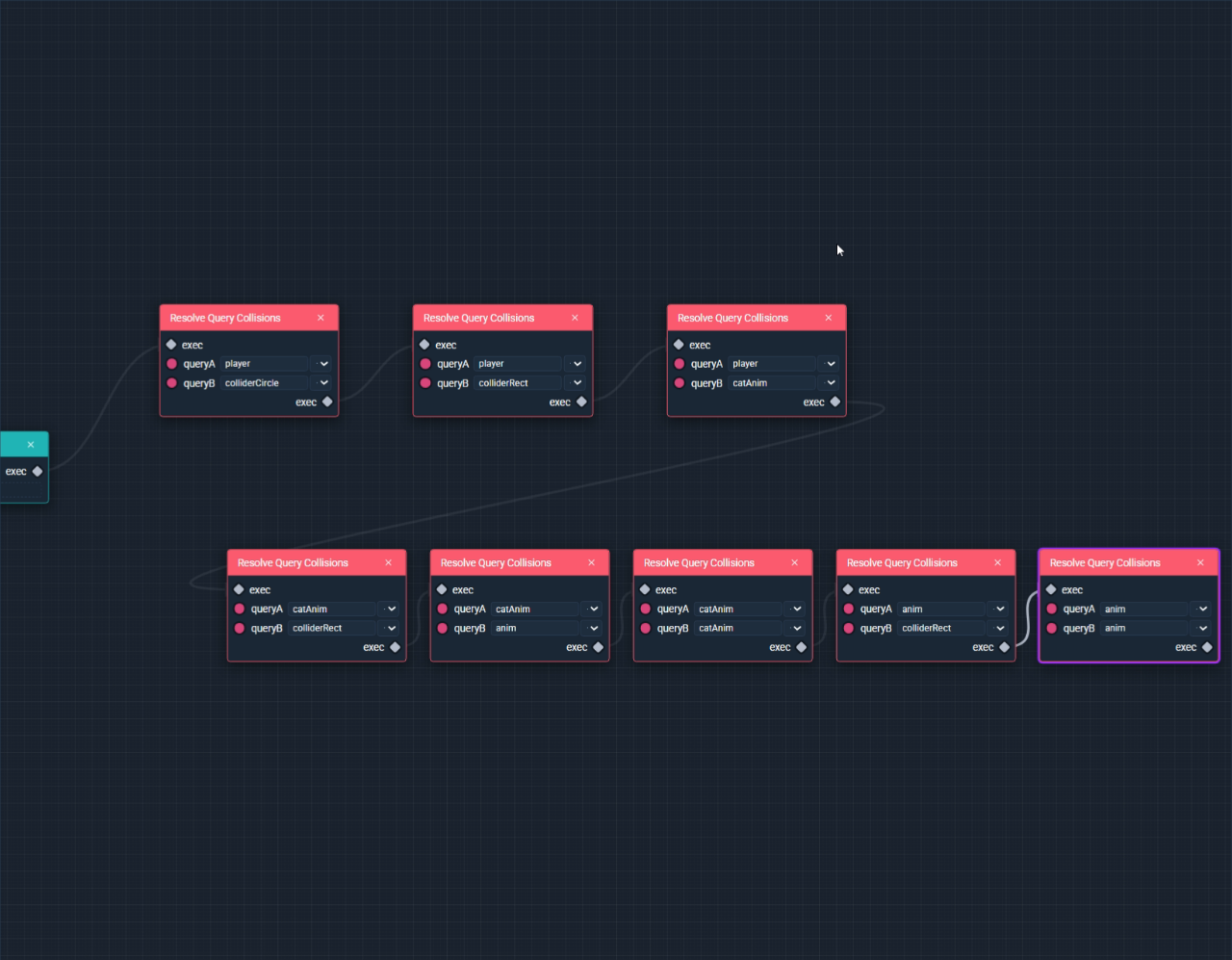The image size is (1232, 960).
Task: Click exec output pin of anim/colliderRect node
Action: coord(1004,648)
